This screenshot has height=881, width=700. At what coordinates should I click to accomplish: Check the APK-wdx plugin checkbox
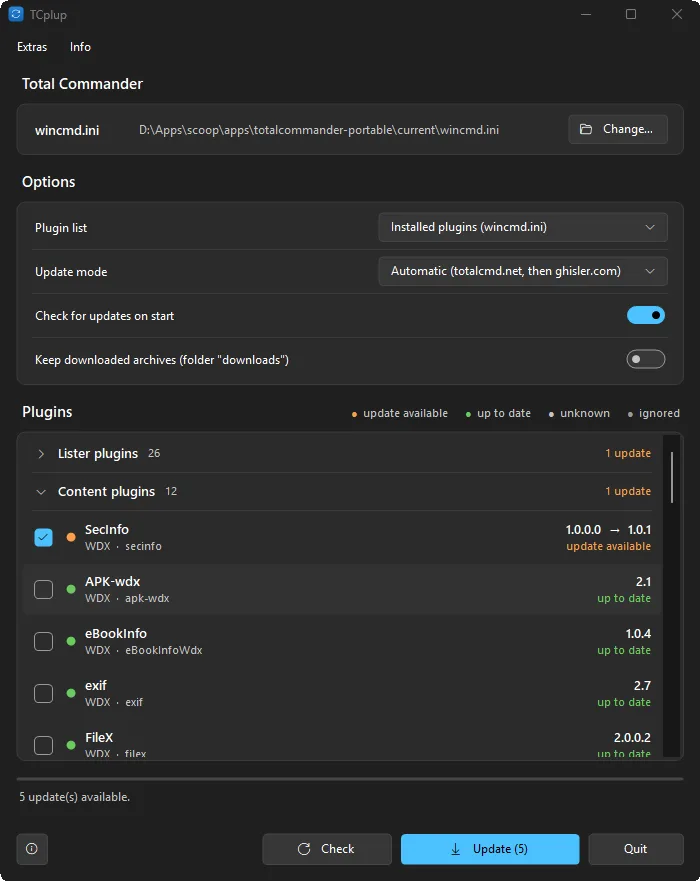pyautogui.click(x=43, y=589)
